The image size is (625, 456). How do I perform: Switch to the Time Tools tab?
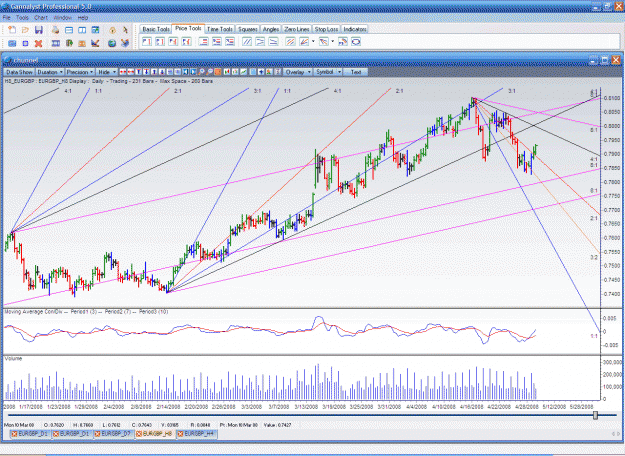pyautogui.click(x=220, y=29)
